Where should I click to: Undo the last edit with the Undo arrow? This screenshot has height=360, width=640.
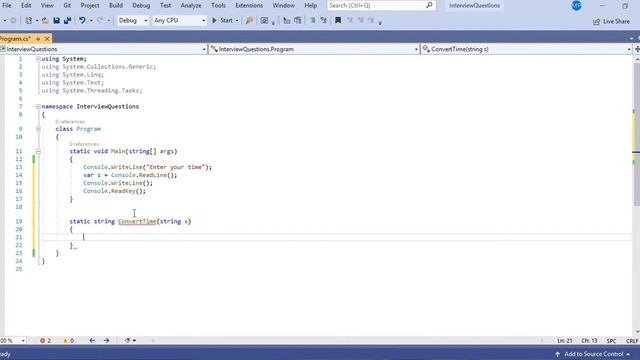[x=82, y=20]
